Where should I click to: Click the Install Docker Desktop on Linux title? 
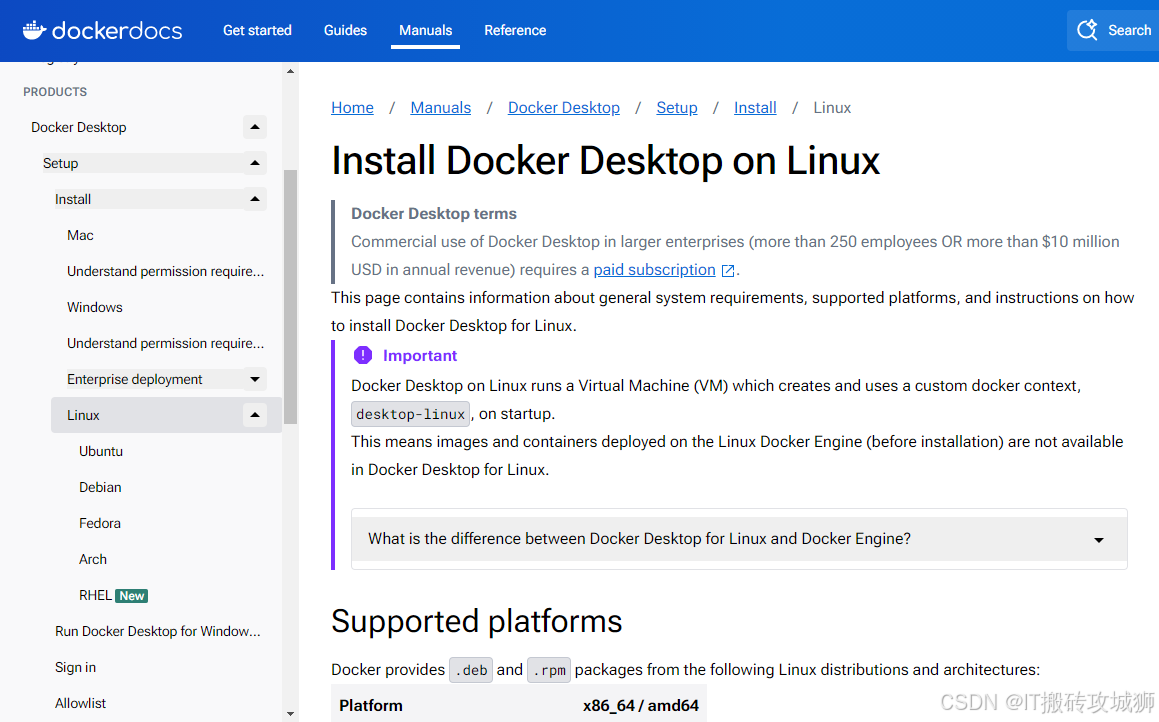605,161
